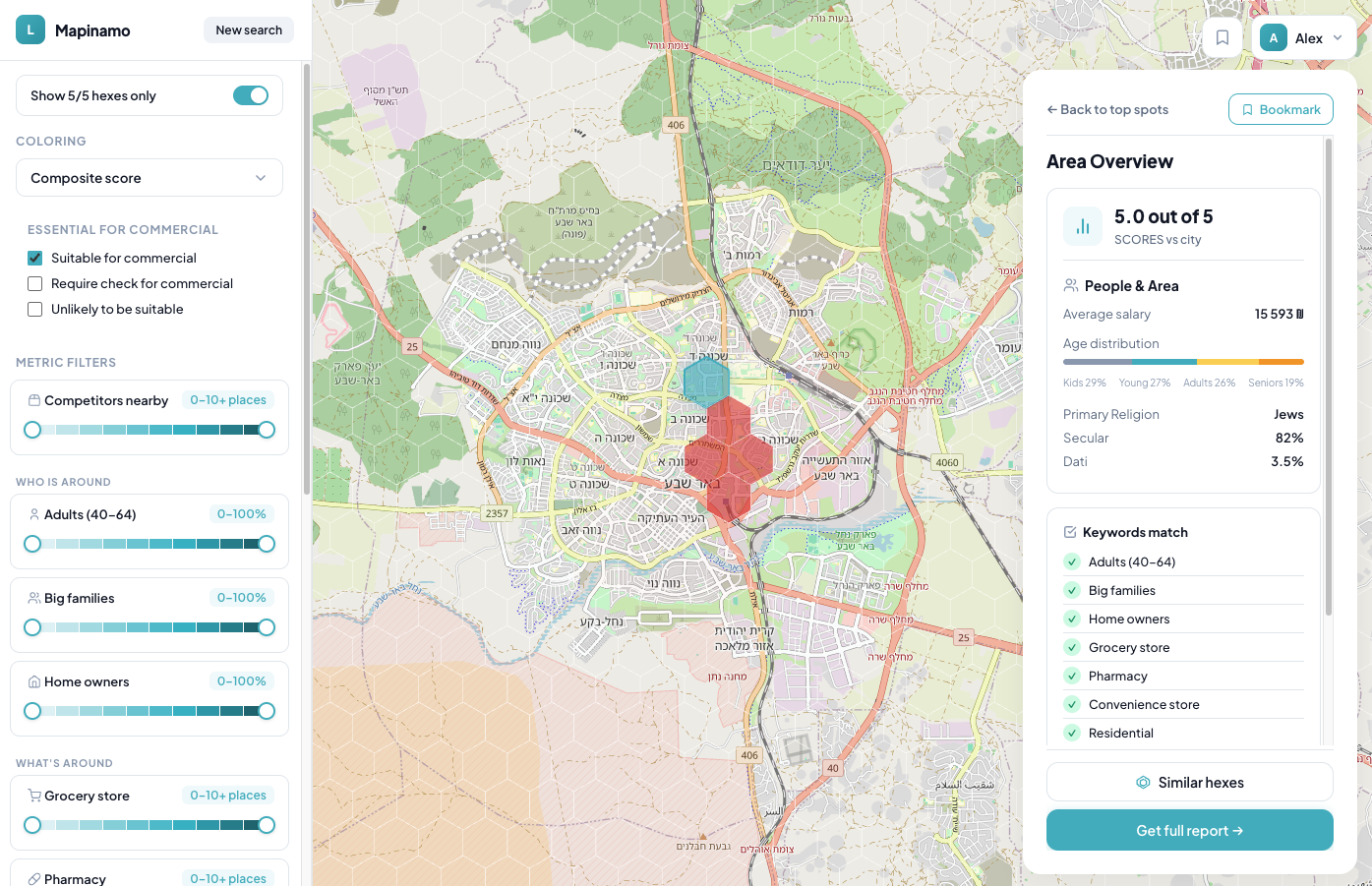Click the Adults (40–64) slider left handle
This screenshot has height=886, width=1372.
pos(32,544)
